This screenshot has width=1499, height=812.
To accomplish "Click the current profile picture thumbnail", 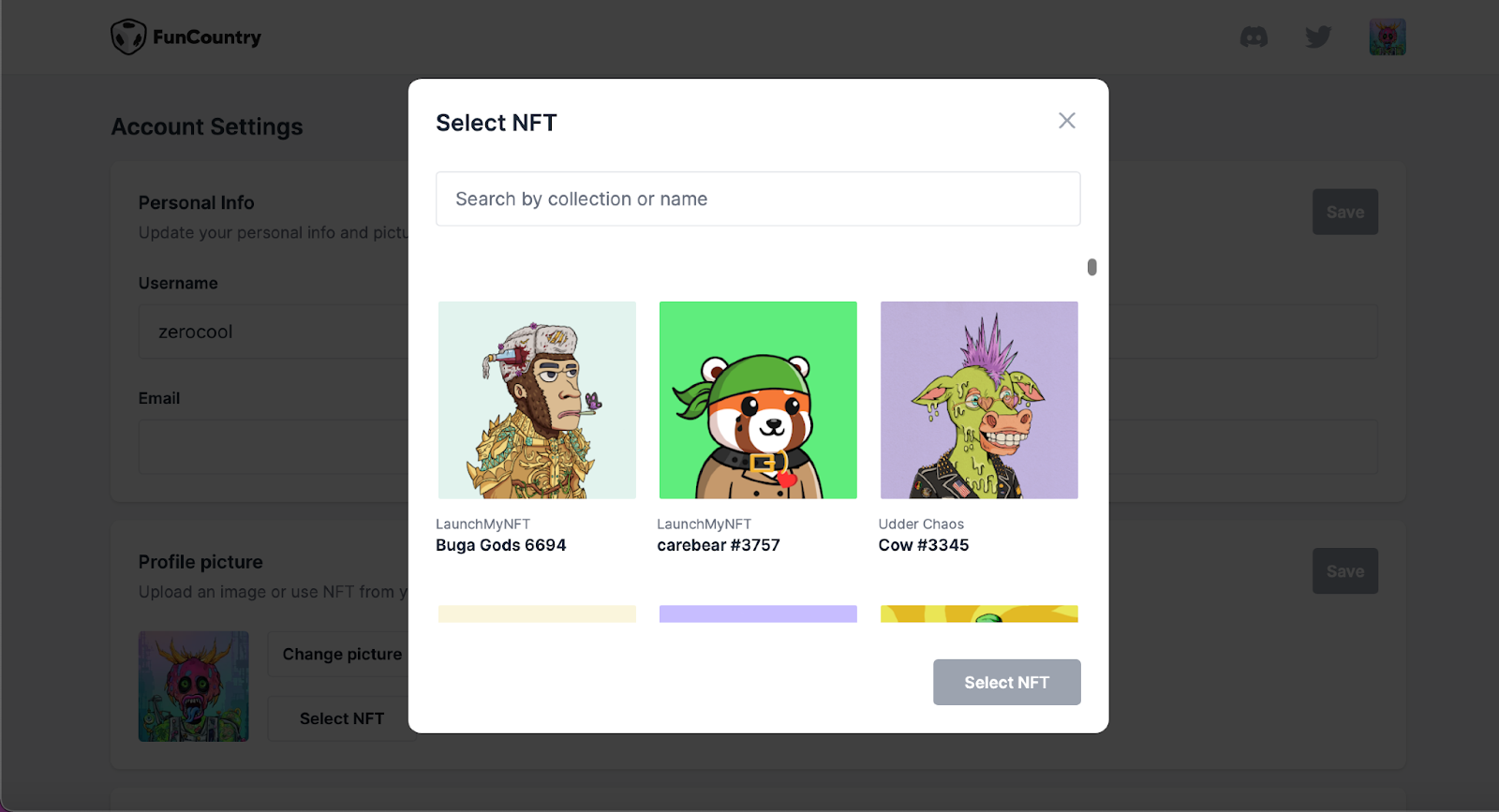I will (x=194, y=687).
